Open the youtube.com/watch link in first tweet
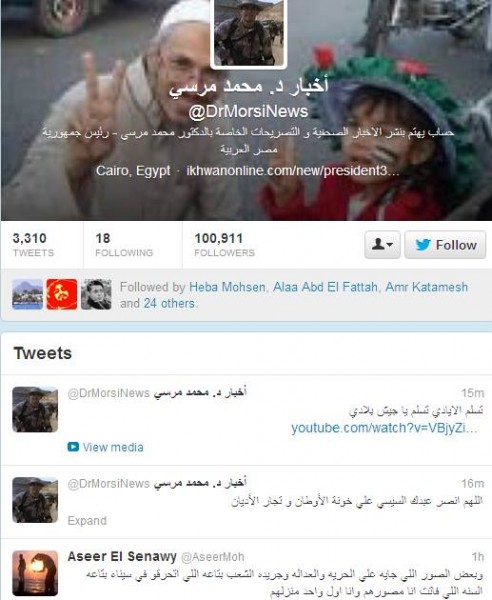The height and width of the screenshot is (600, 492). coord(384,428)
